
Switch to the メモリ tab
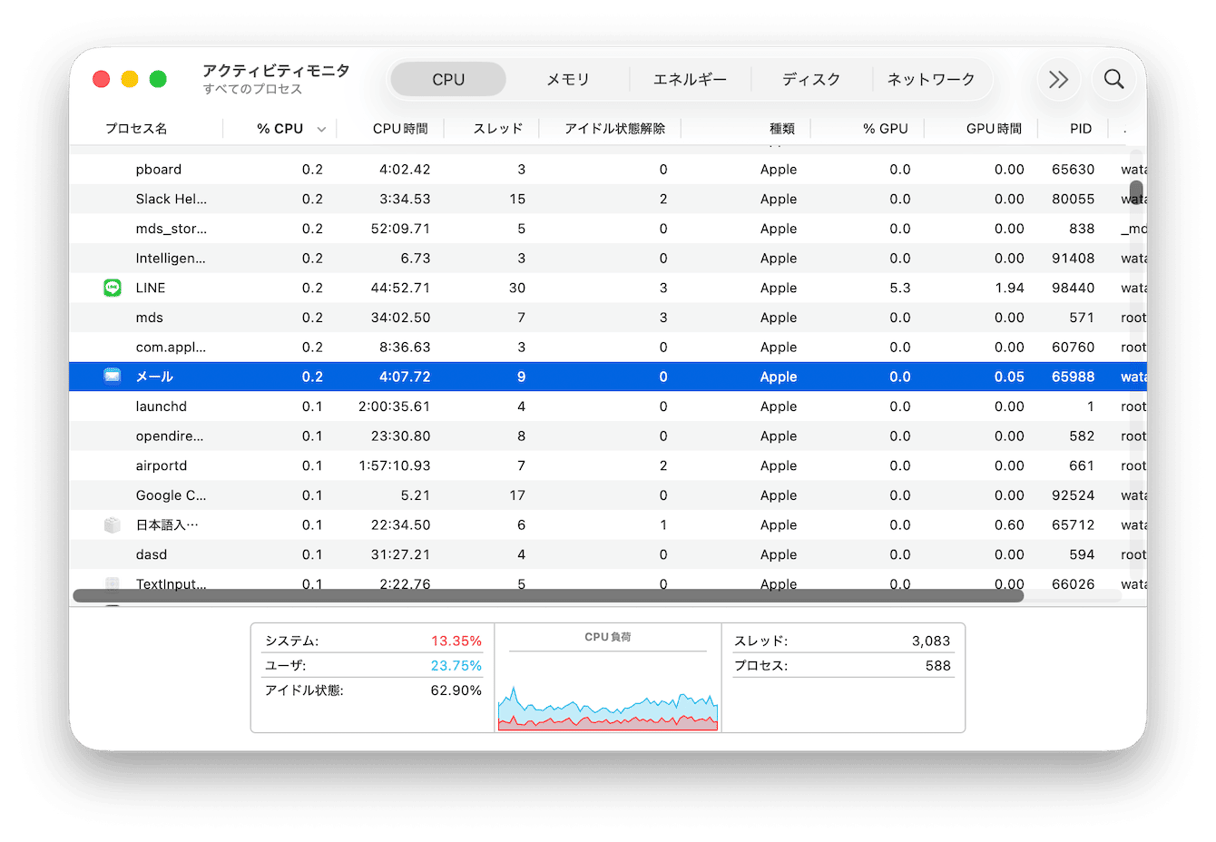[569, 78]
